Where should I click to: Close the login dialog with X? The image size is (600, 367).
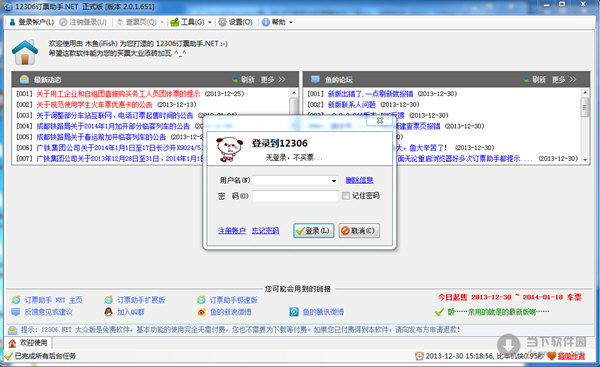pos(380,120)
